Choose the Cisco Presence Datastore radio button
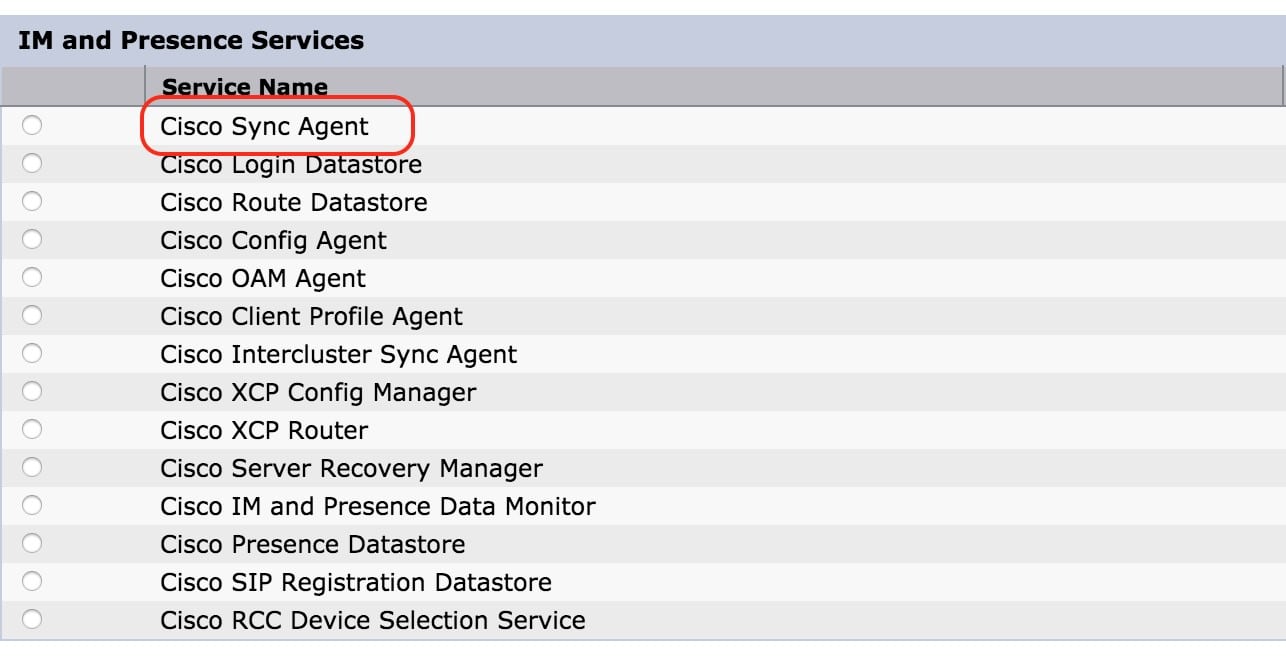 point(33,544)
